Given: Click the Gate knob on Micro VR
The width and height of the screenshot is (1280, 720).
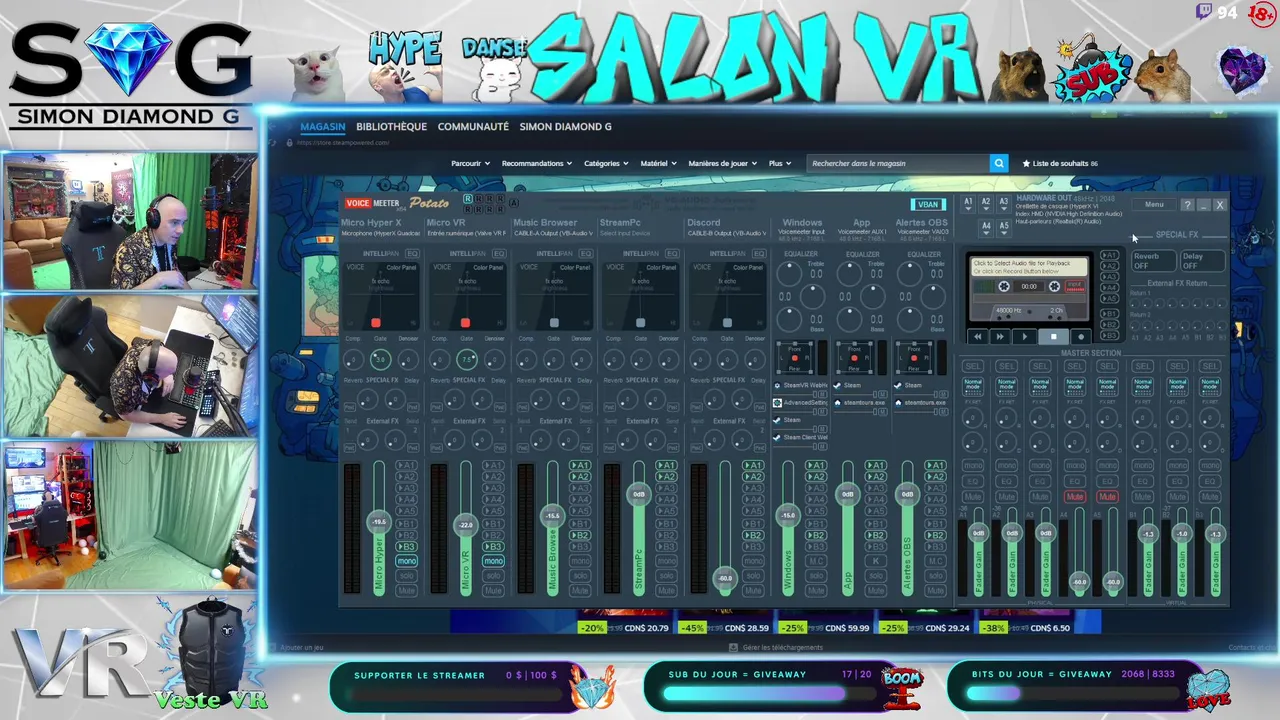Looking at the screenshot, I should (467, 359).
